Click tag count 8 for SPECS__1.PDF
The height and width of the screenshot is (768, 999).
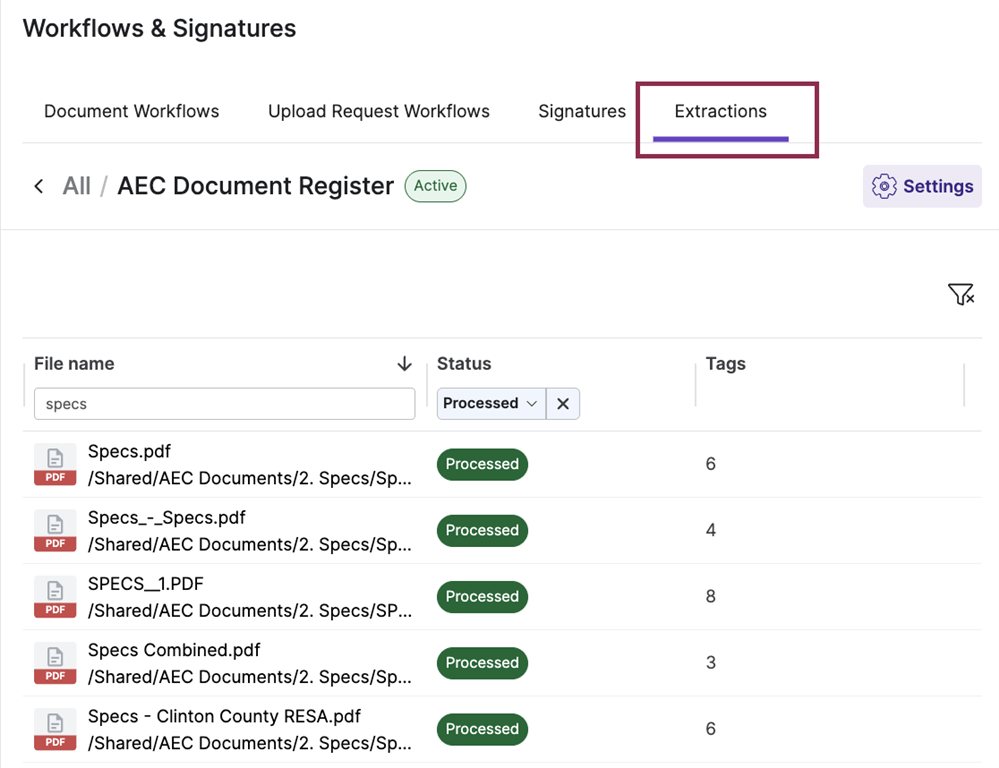coord(710,597)
